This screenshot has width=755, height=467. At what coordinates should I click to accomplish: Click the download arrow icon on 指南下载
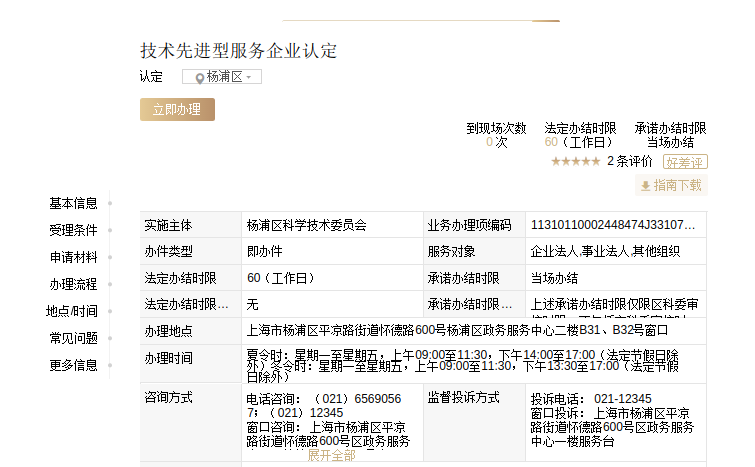click(x=646, y=186)
